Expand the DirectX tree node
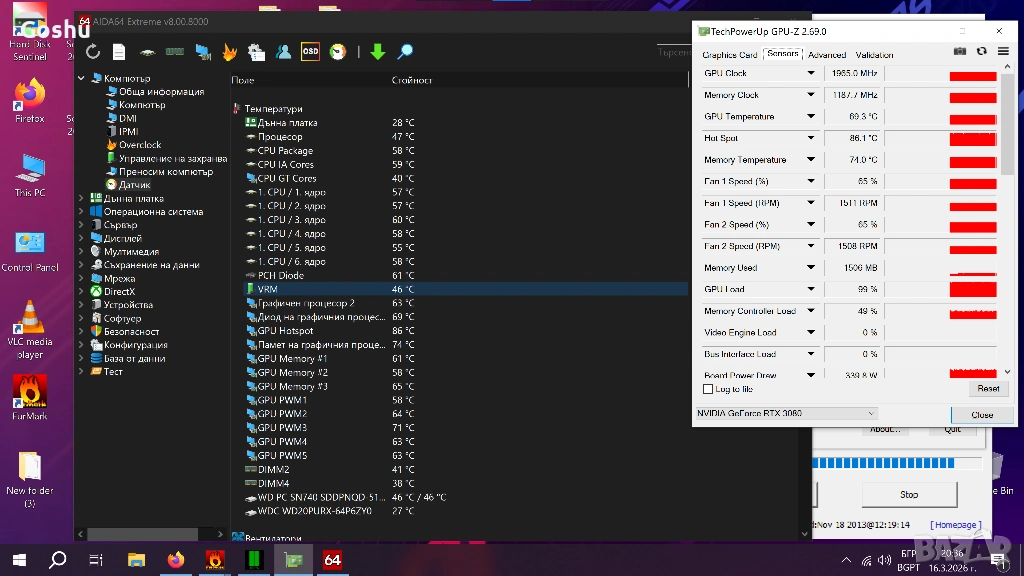This screenshot has height=576, width=1024. [82, 292]
